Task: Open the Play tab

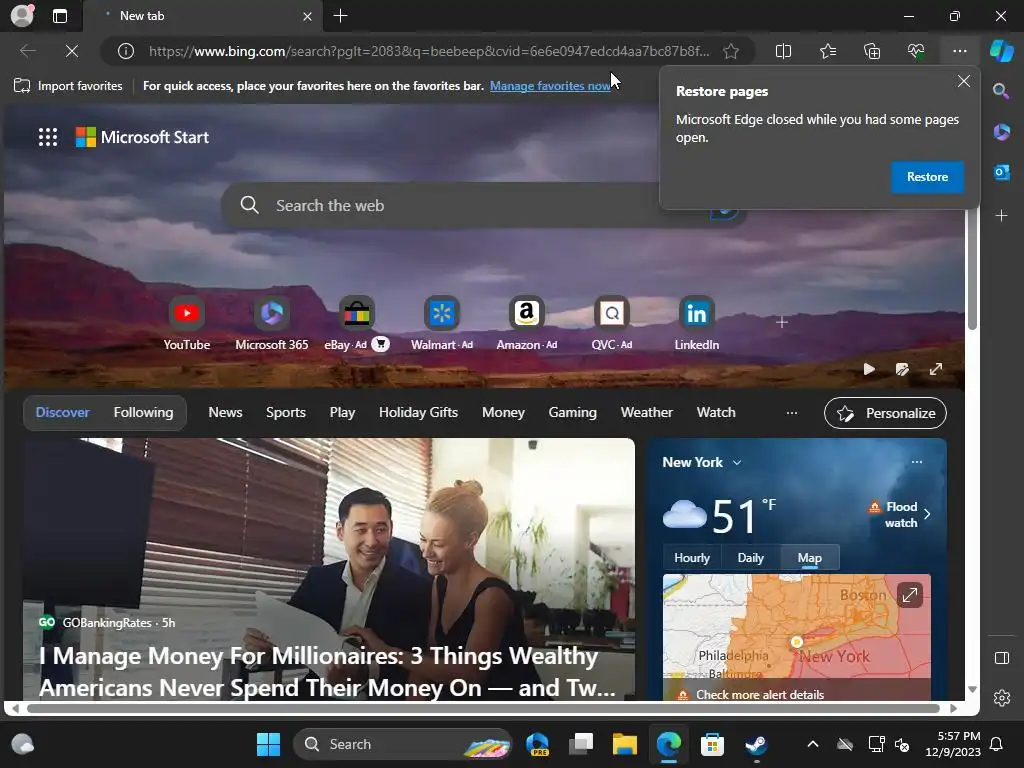Action: 342,413
